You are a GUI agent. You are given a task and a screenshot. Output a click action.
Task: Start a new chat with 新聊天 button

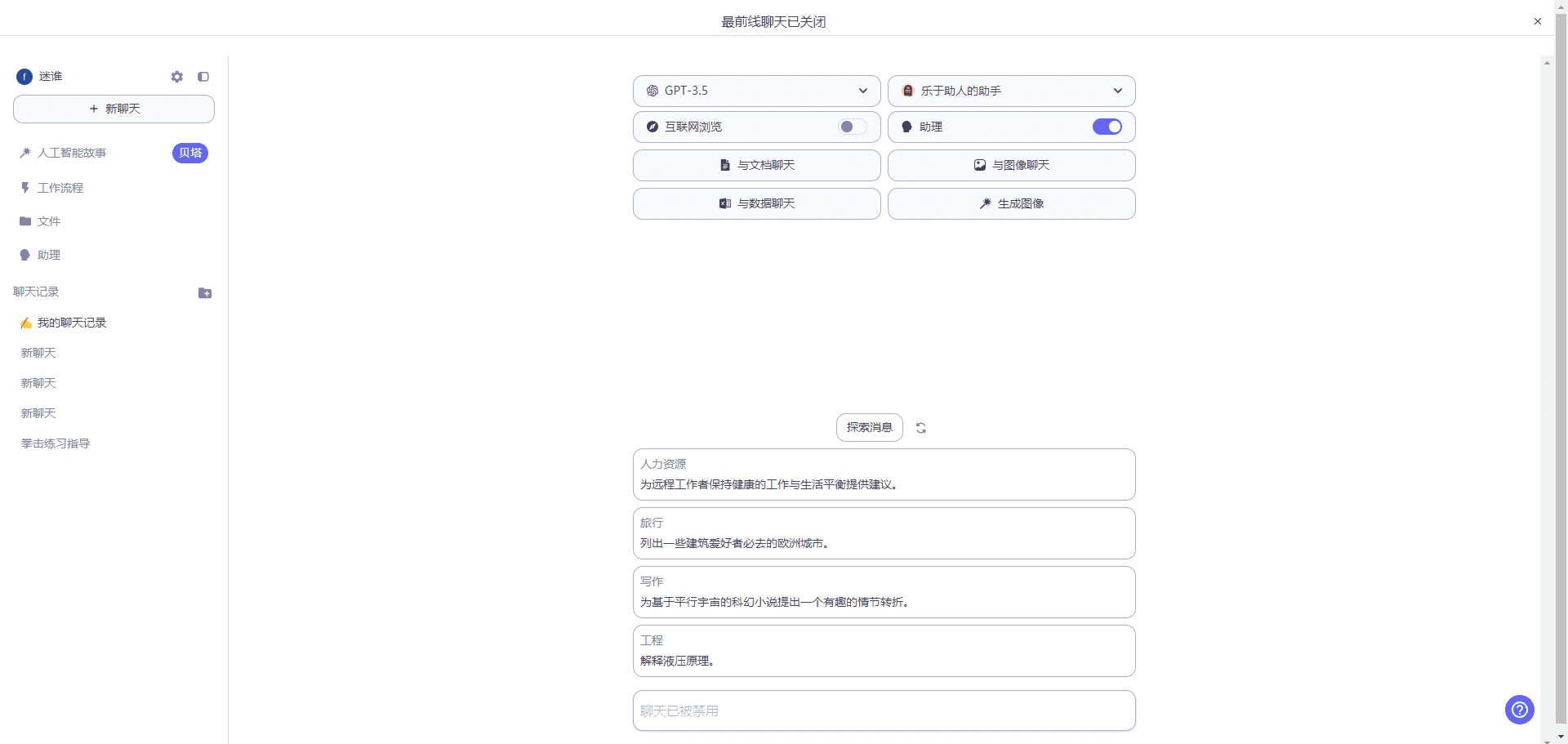(x=114, y=109)
